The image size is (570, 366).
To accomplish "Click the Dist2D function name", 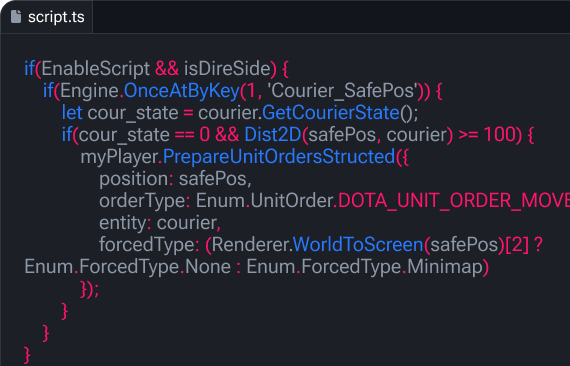I will tap(273, 135).
